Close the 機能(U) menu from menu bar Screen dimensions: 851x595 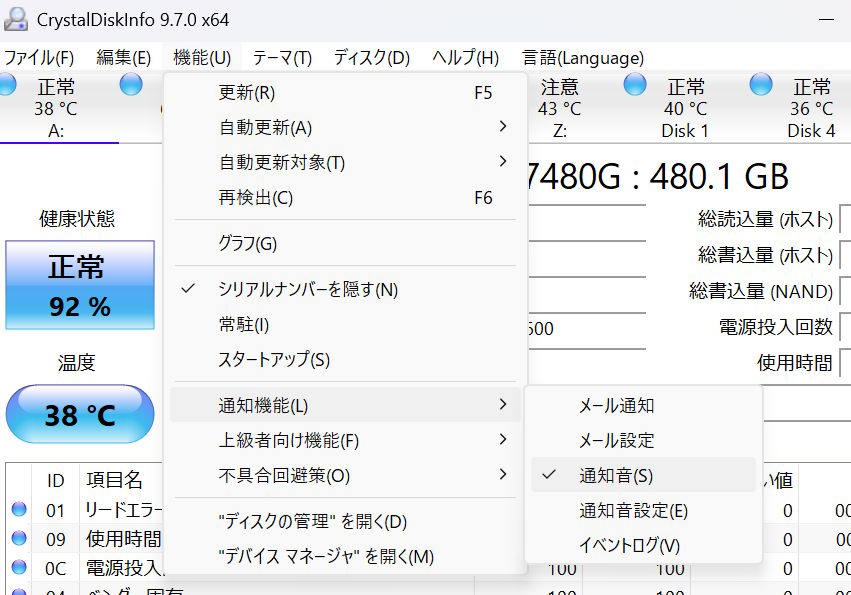coord(202,58)
